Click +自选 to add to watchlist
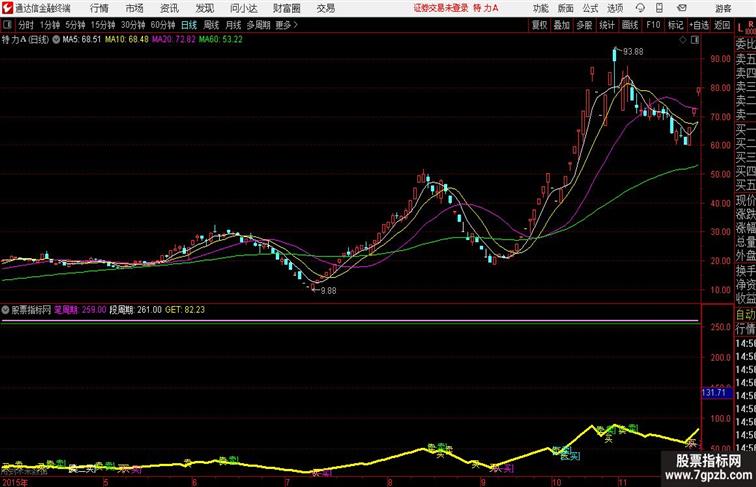The image size is (756, 487). coord(699,25)
